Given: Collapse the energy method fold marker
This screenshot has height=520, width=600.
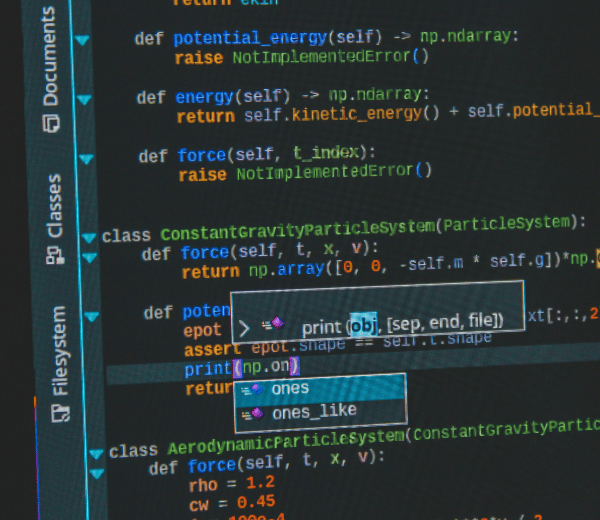Looking at the screenshot, I should click(85, 98).
